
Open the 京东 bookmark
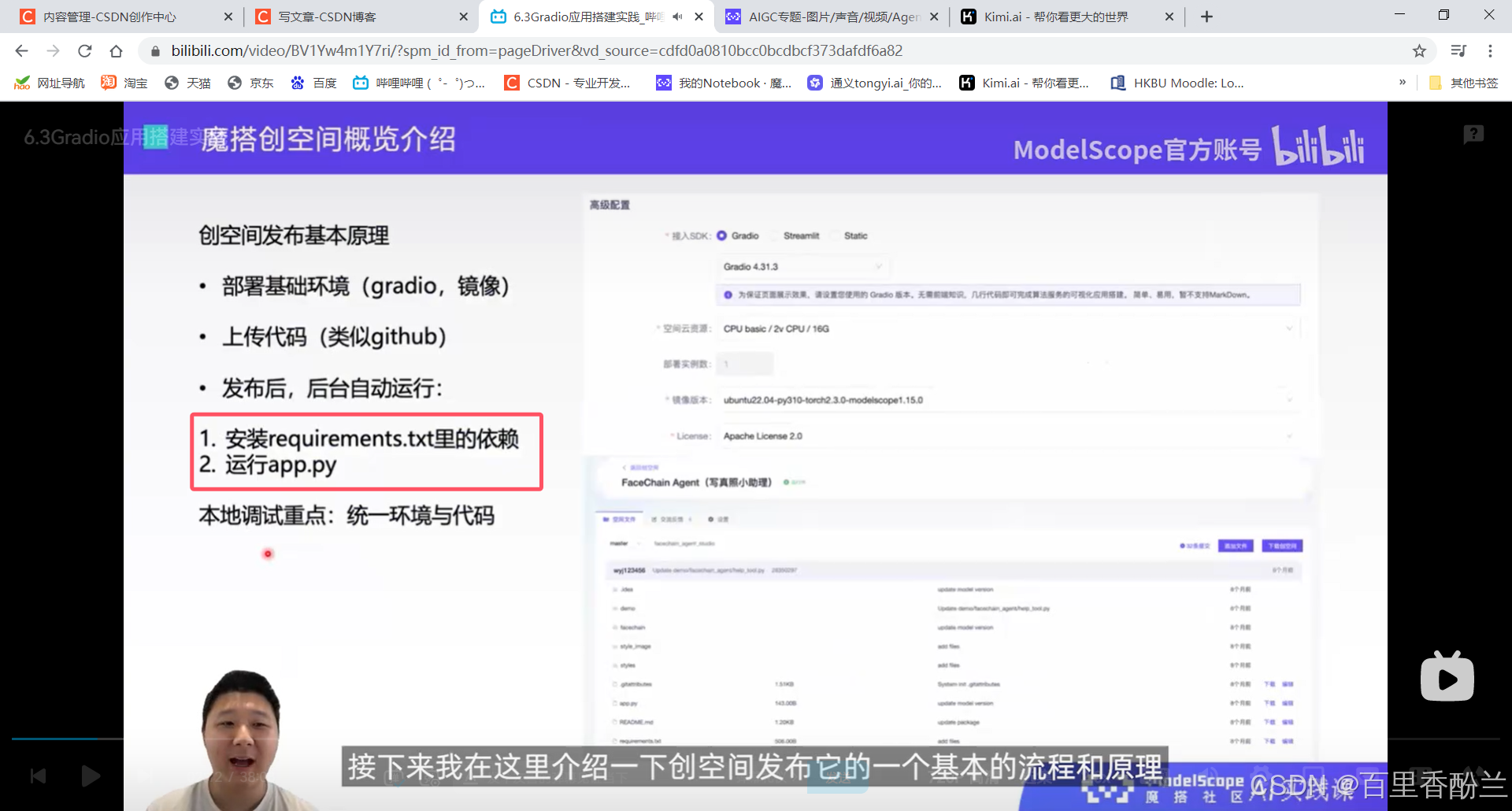point(250,83)
